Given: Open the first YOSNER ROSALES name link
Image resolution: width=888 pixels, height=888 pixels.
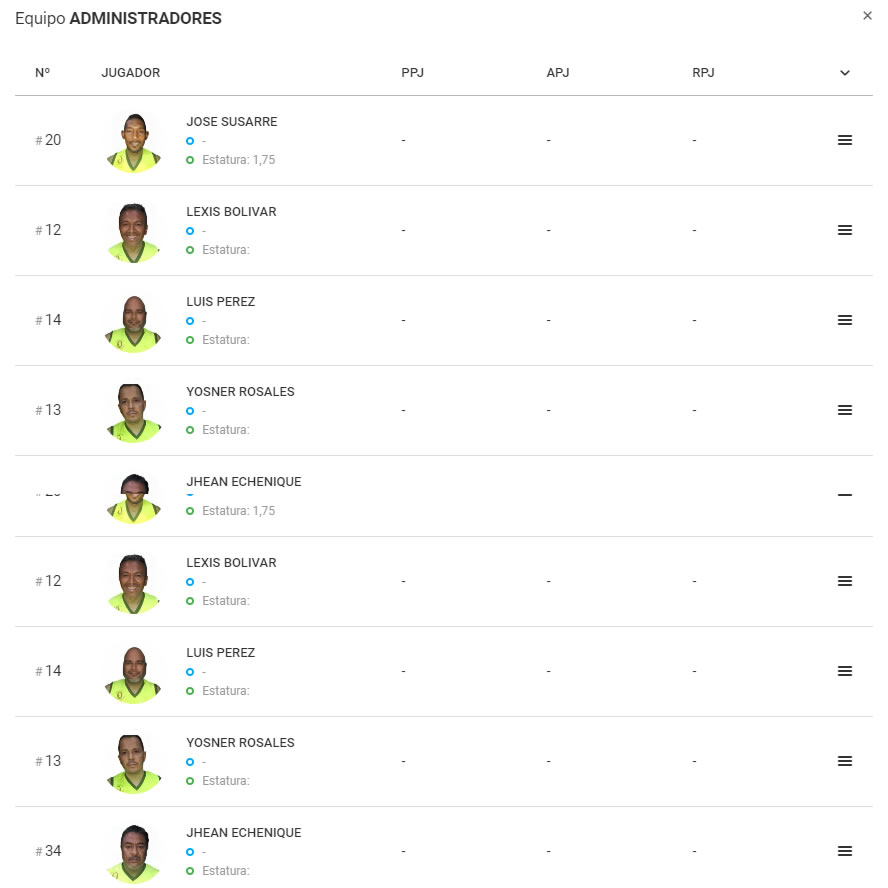Looking at the screenshot, I should 240,392.
